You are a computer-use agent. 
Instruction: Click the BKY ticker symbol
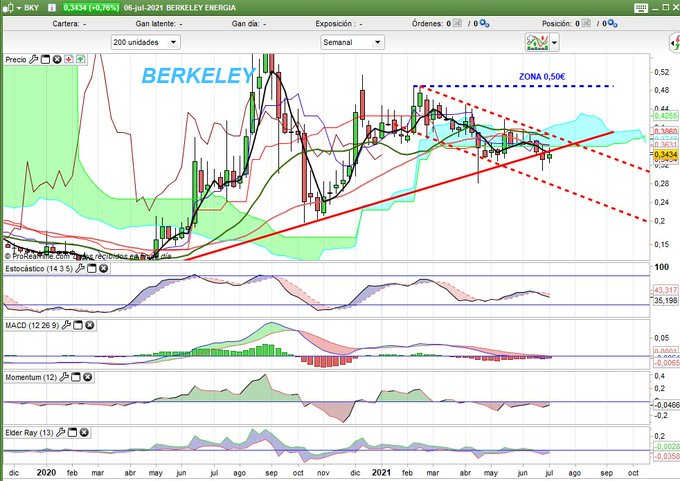click(31, 8)
